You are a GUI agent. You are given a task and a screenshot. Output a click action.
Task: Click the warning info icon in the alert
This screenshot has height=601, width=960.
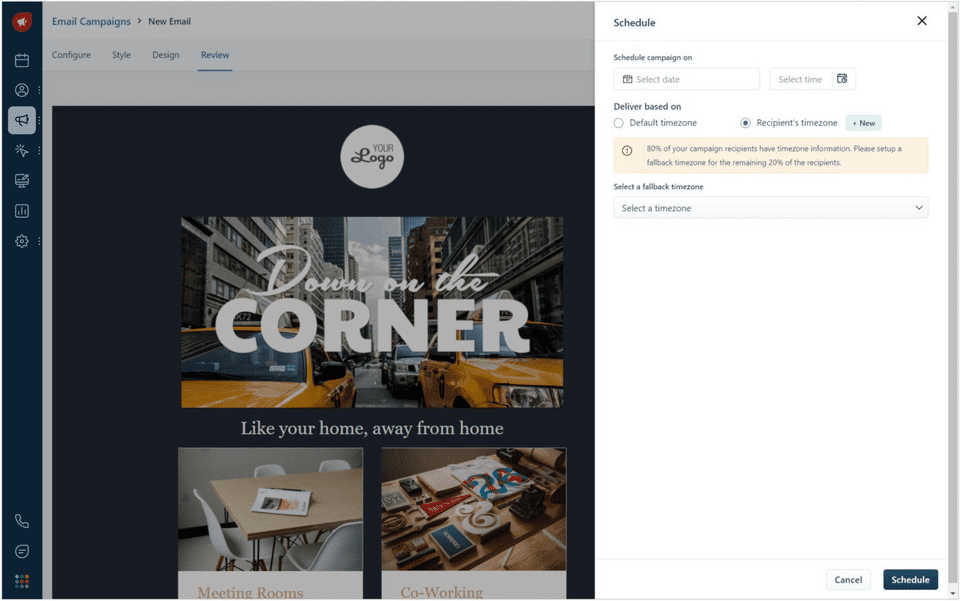click(x=627, y=151)
